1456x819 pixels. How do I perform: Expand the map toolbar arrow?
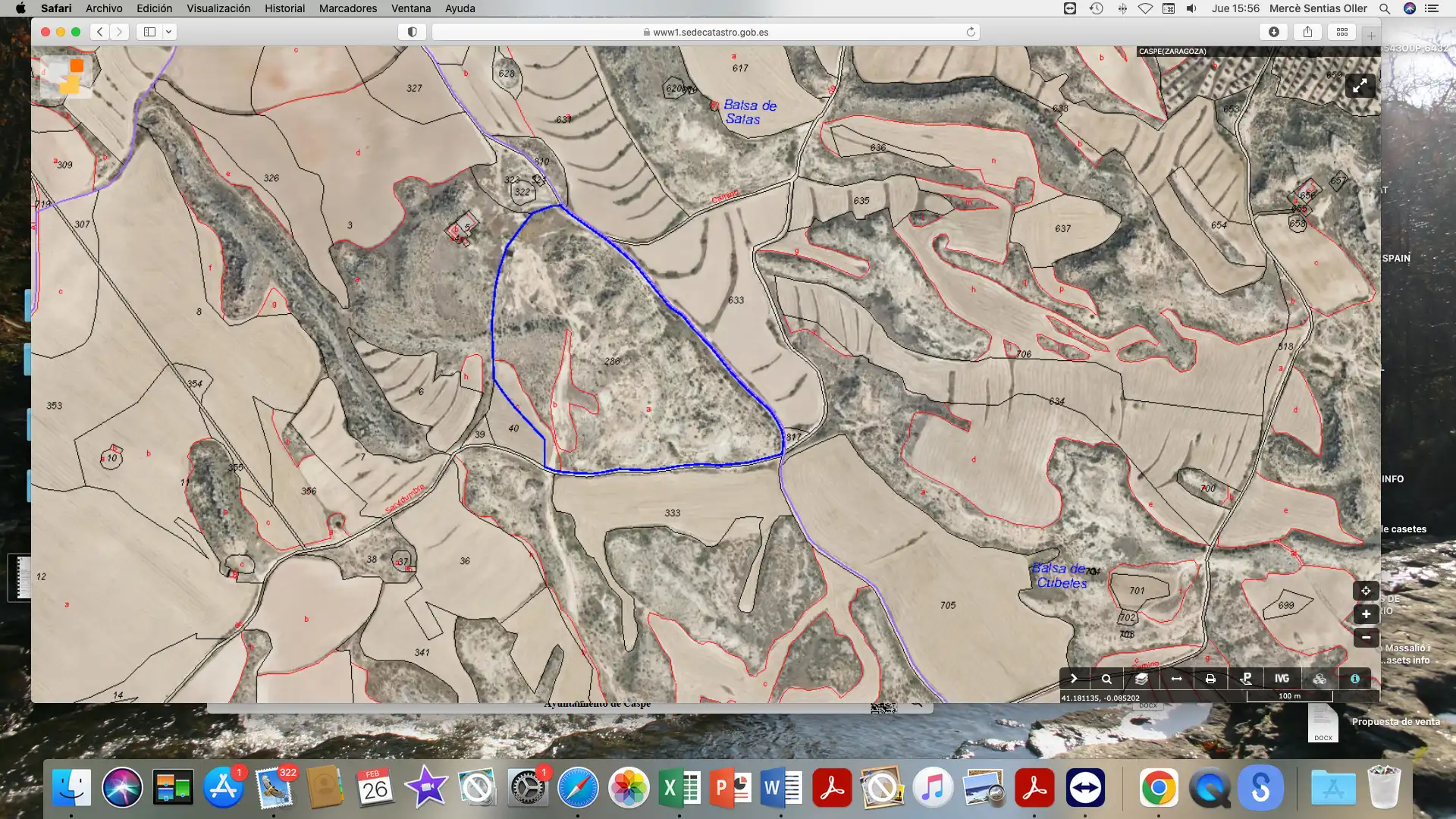point(1073,679)
